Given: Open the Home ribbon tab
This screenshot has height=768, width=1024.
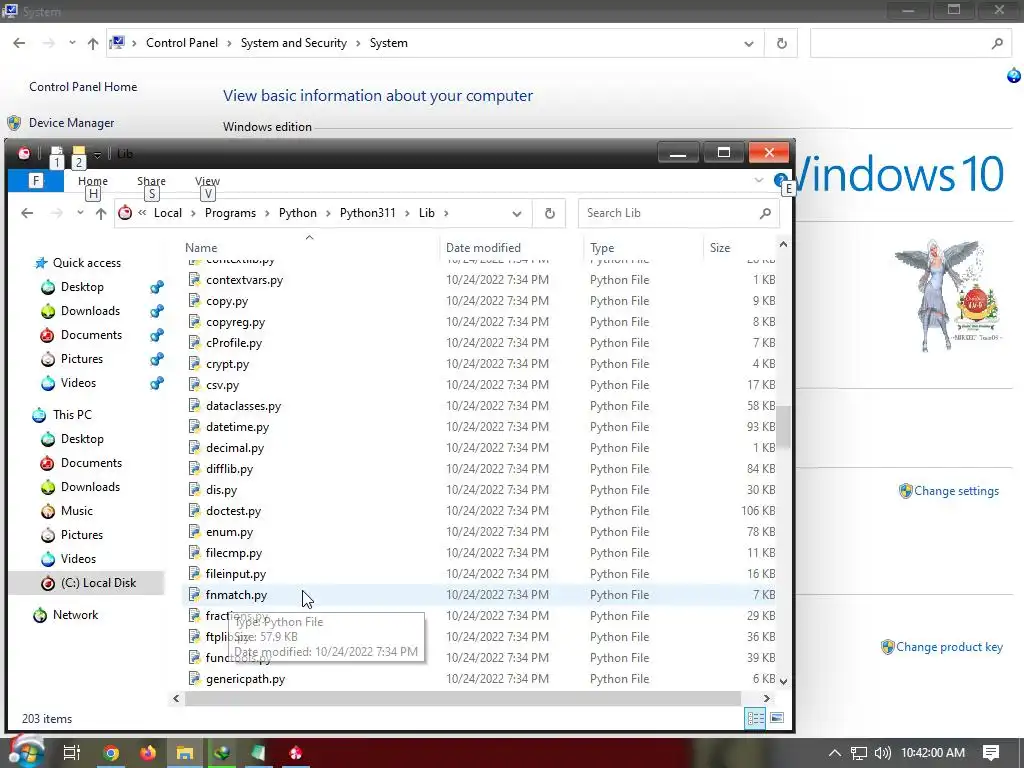Looking at the screenshot, I should click(93, 181).
